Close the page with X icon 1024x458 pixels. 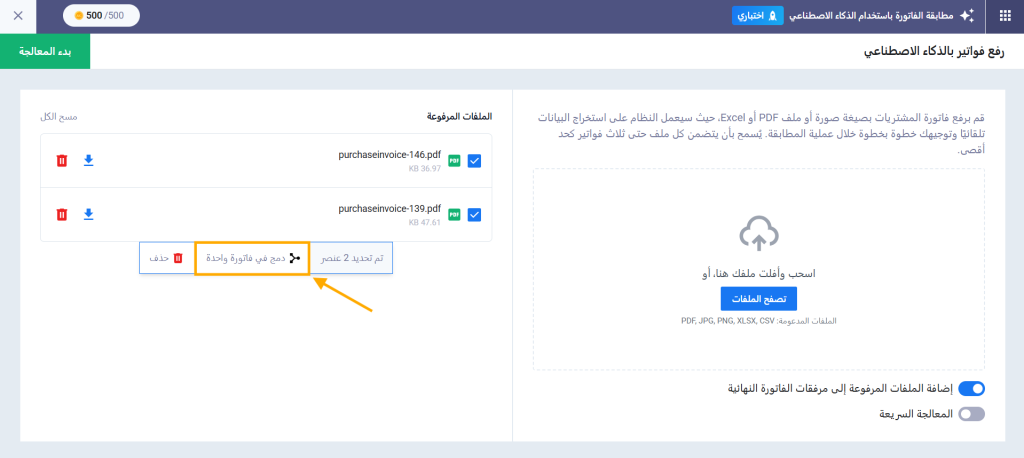(19, 16)
